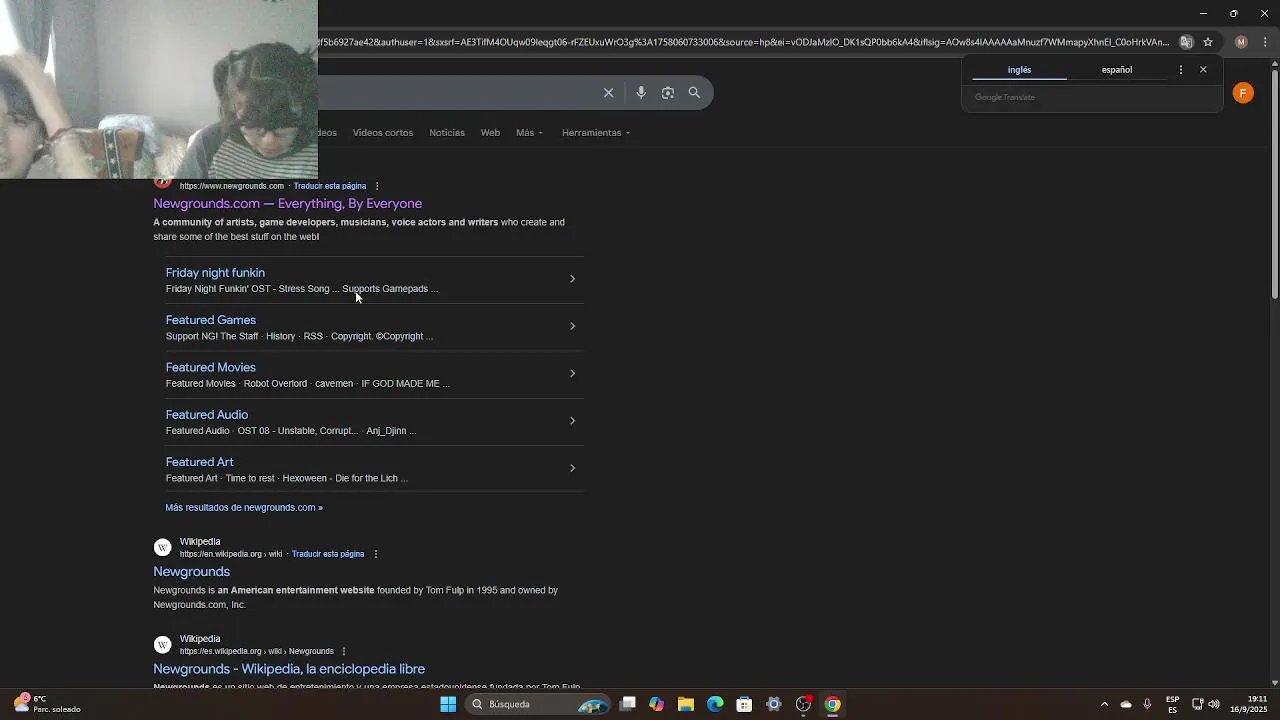Open Featured Movies sitelink
This screenshot has width=1280, height=720.
tap(210, 368)
